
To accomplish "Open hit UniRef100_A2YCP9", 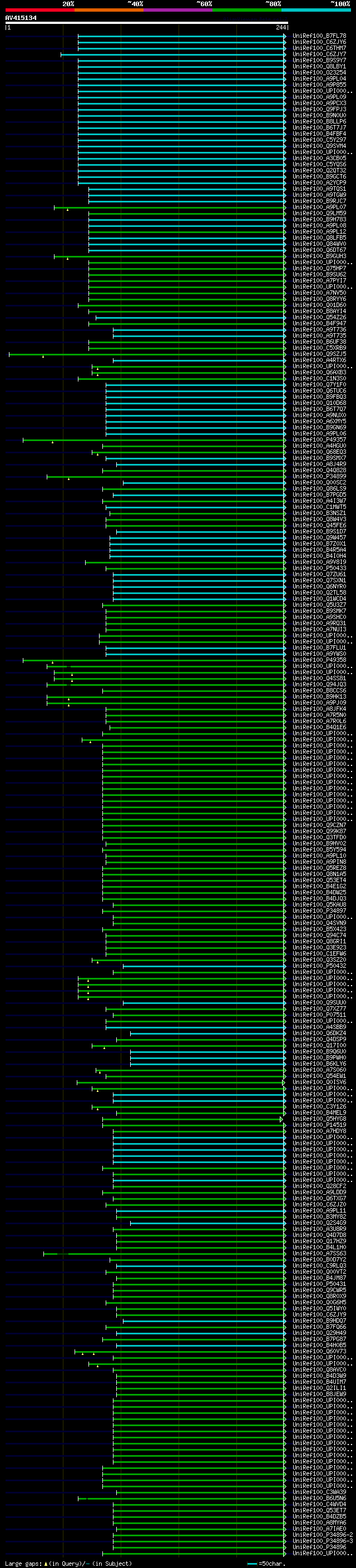I will pyautogui.click(x=319, y=182).
